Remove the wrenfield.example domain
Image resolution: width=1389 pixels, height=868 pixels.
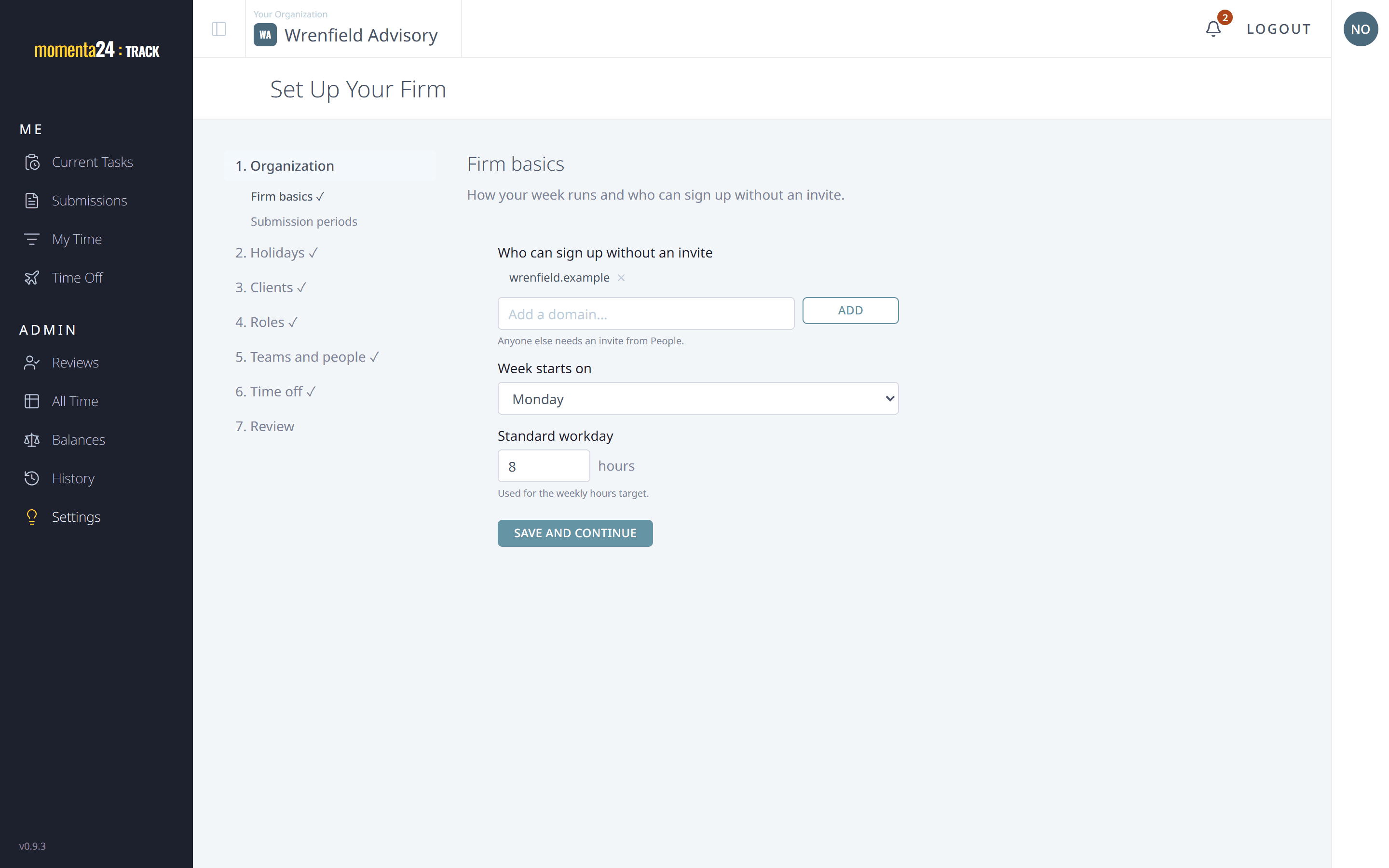point(621,278)
